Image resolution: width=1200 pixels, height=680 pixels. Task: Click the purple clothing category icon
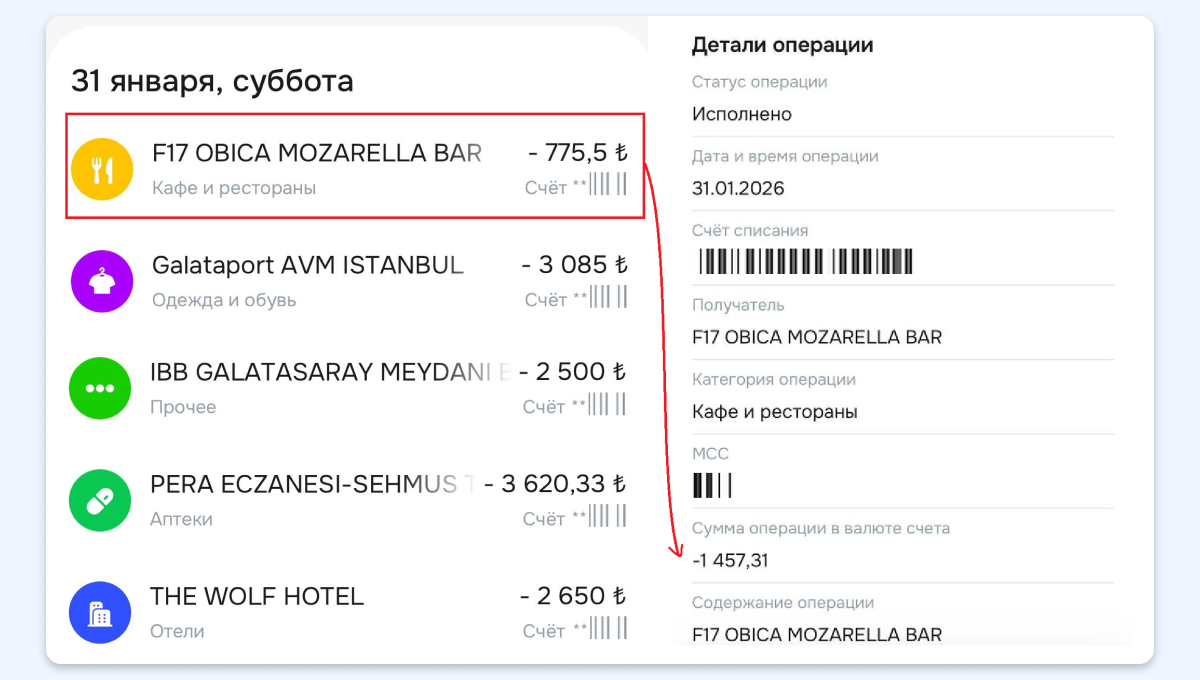click(x=102, y=281)
